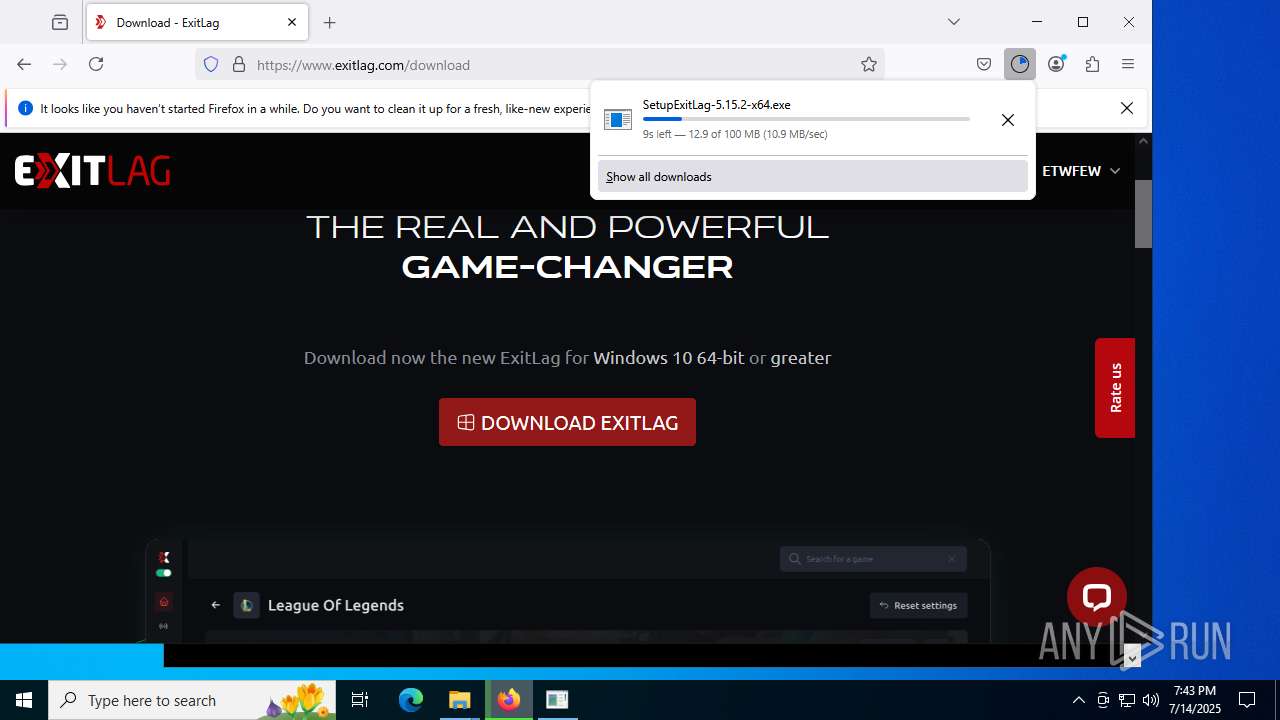
Task: Reload the current page
Action: click(x=96, y=64)
